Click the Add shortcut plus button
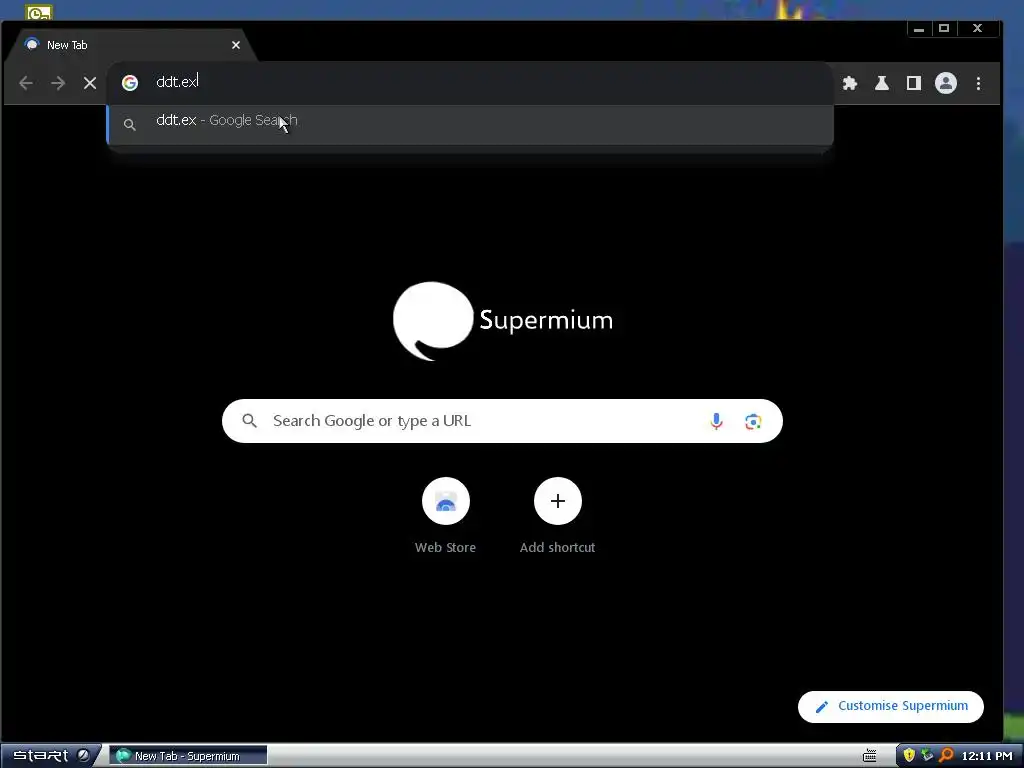 point(558,501)
